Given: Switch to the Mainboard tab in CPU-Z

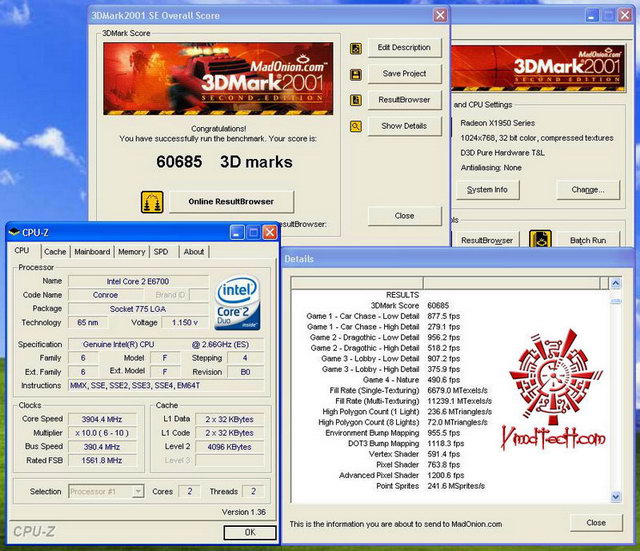Looking at the screenshot, I should [x=92, y=252].
